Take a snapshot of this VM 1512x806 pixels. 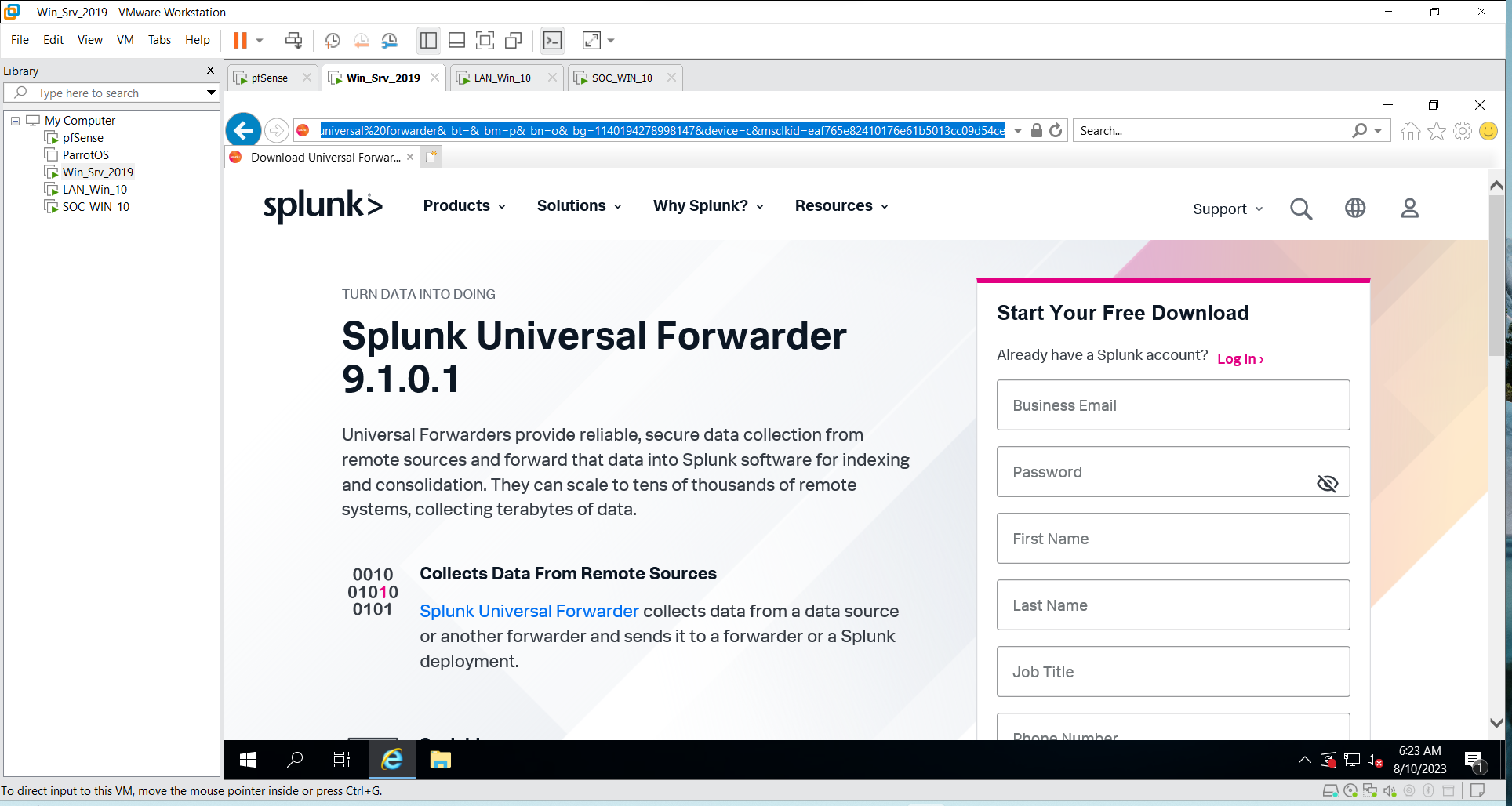pyautogui.click(x=333, y=40)
